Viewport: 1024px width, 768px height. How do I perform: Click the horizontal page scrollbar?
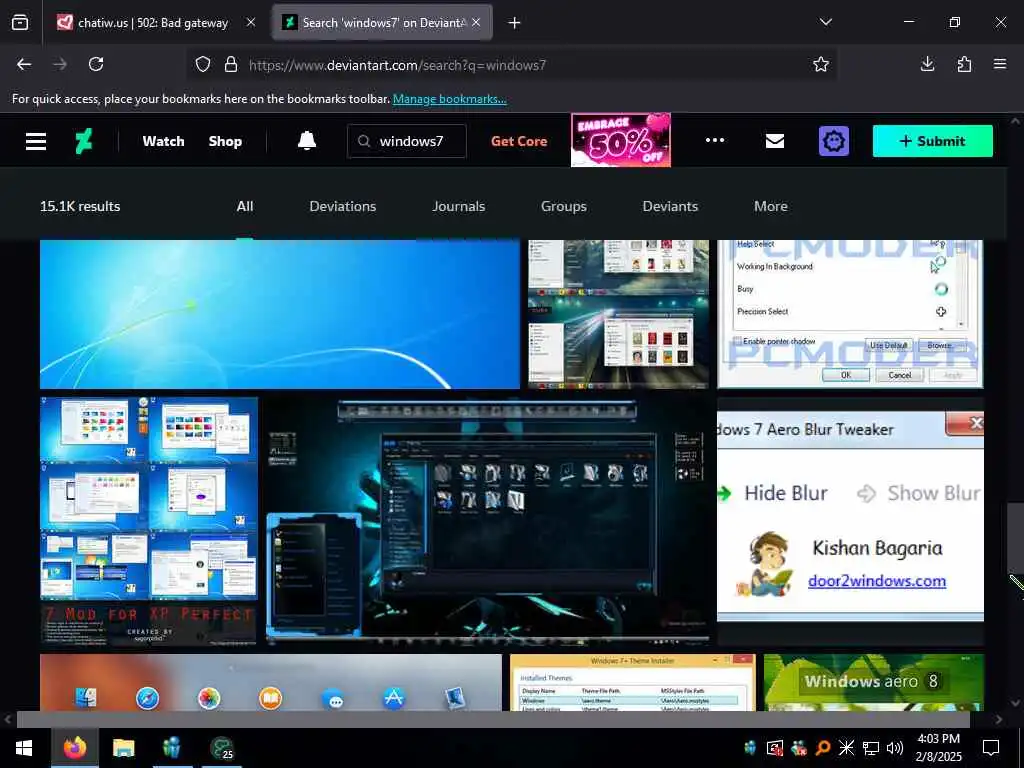(x=493, y=720)
